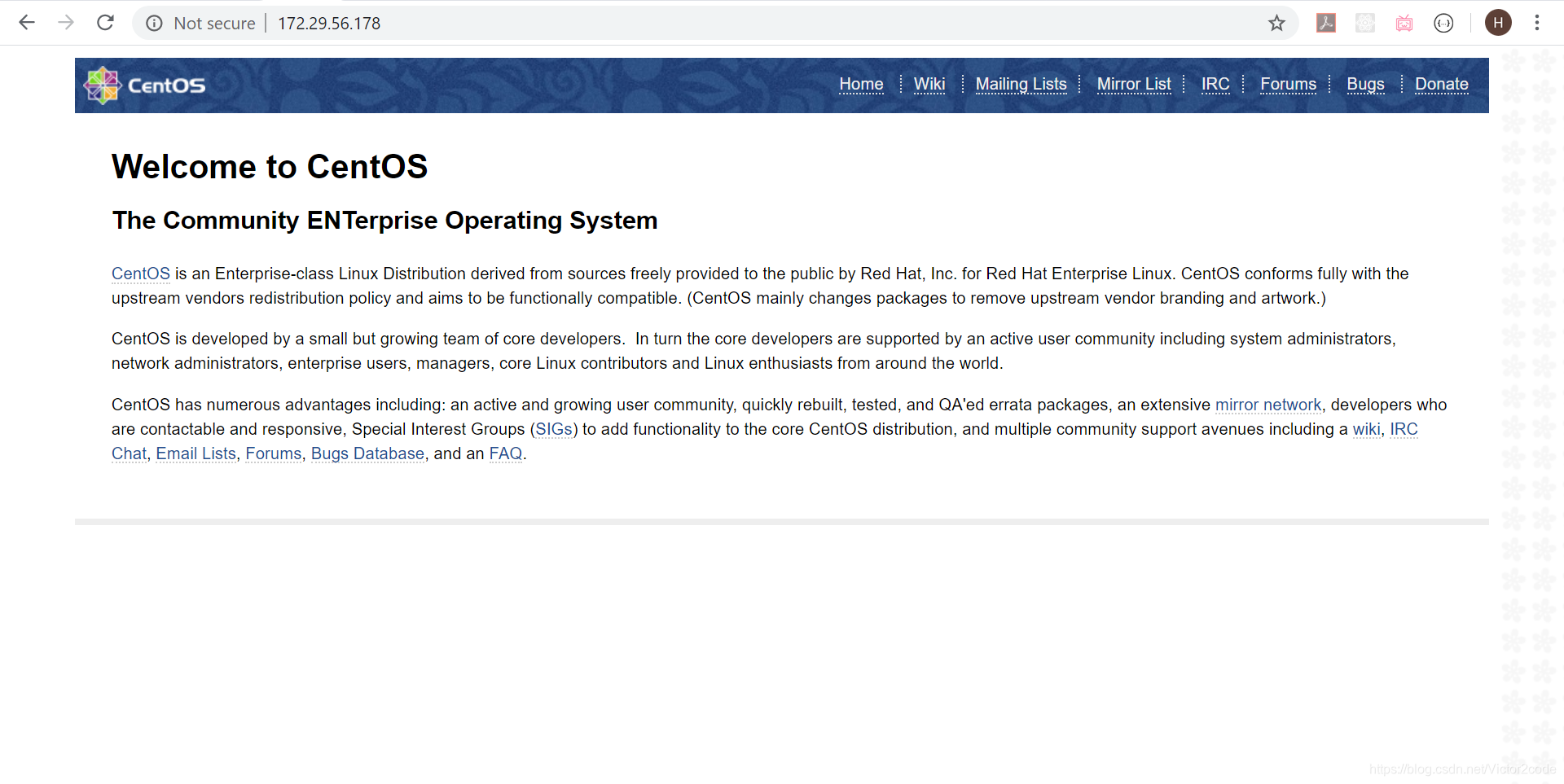This screenshot has width=1564, height=784.
Task: Follow the mirror network link
Action: pyautogui.click(x=1268, y=405)
